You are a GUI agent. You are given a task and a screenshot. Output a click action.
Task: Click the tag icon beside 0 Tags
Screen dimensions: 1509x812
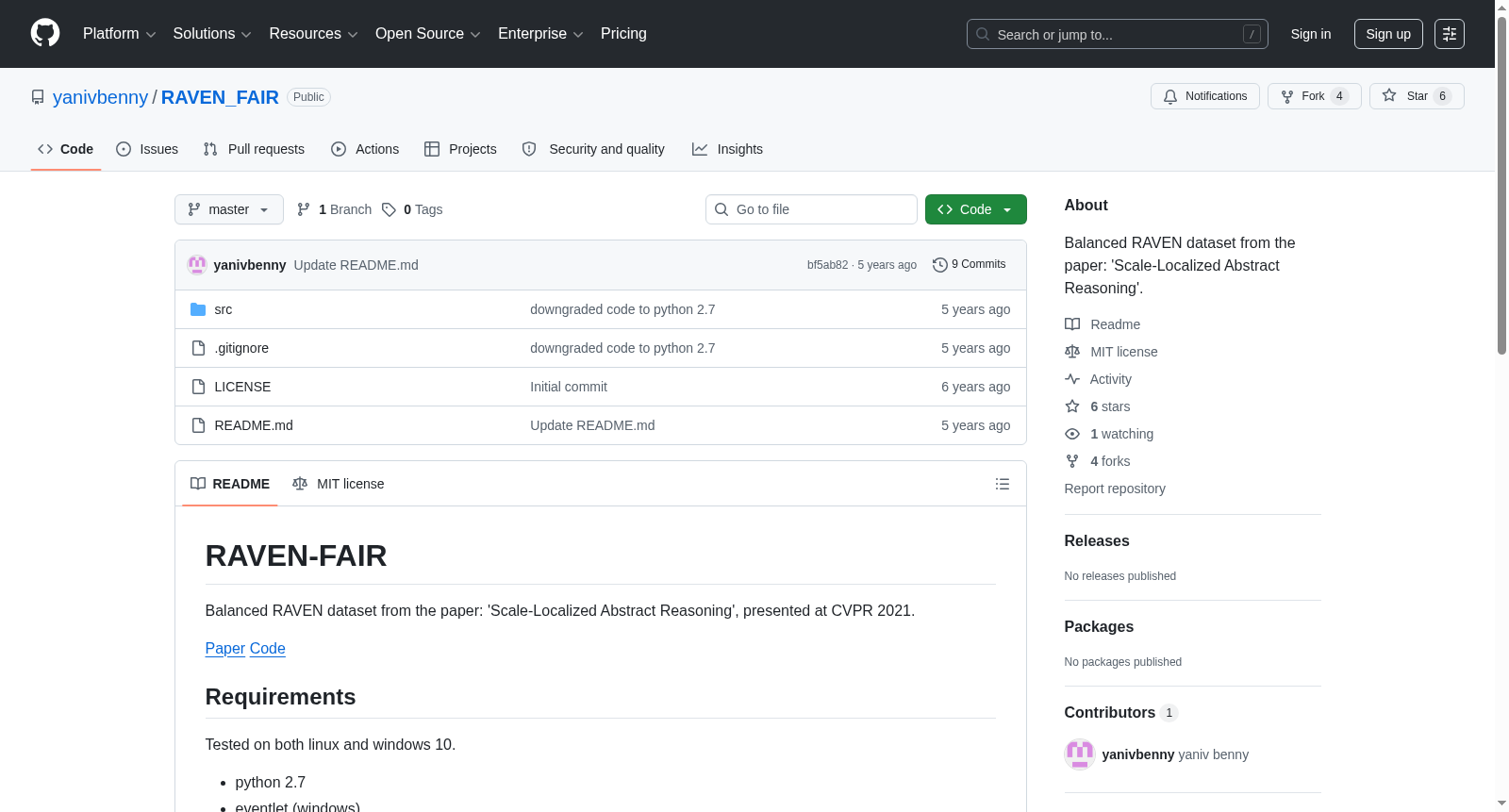389,209
